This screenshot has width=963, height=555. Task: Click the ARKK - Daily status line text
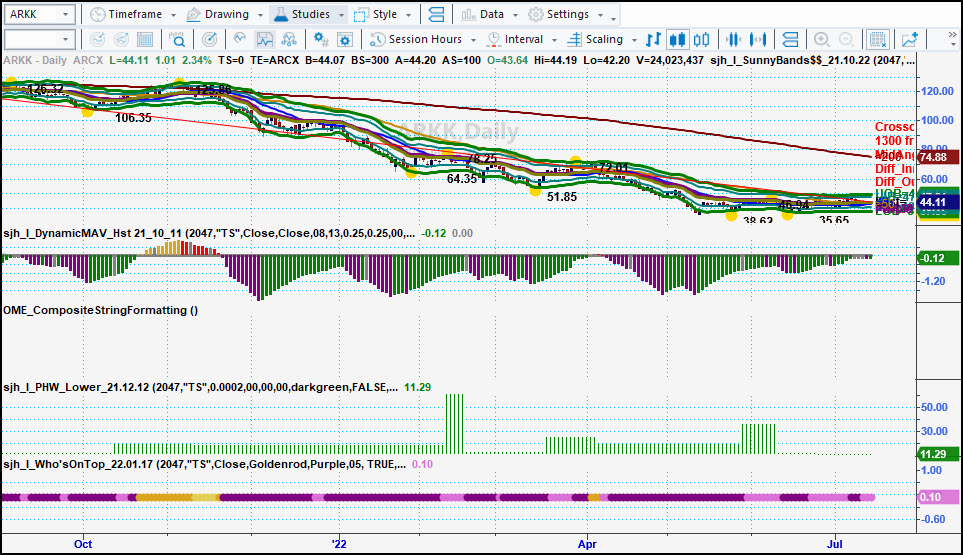(x=35, y=60)
